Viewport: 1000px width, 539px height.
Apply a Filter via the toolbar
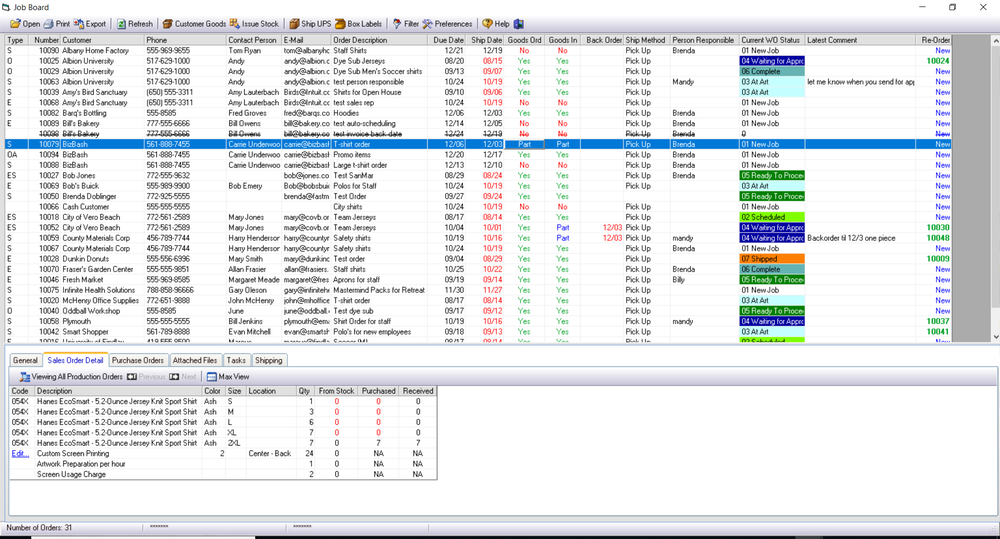click(406, 24)
